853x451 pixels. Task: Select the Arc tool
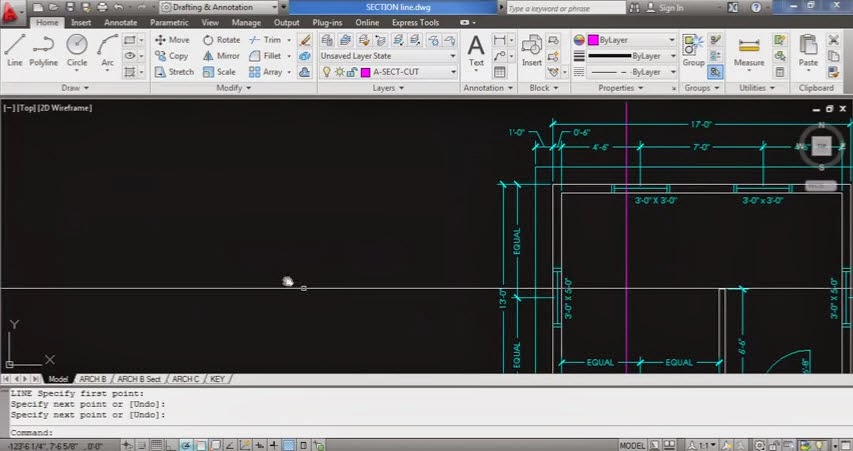tap(107, 51)
